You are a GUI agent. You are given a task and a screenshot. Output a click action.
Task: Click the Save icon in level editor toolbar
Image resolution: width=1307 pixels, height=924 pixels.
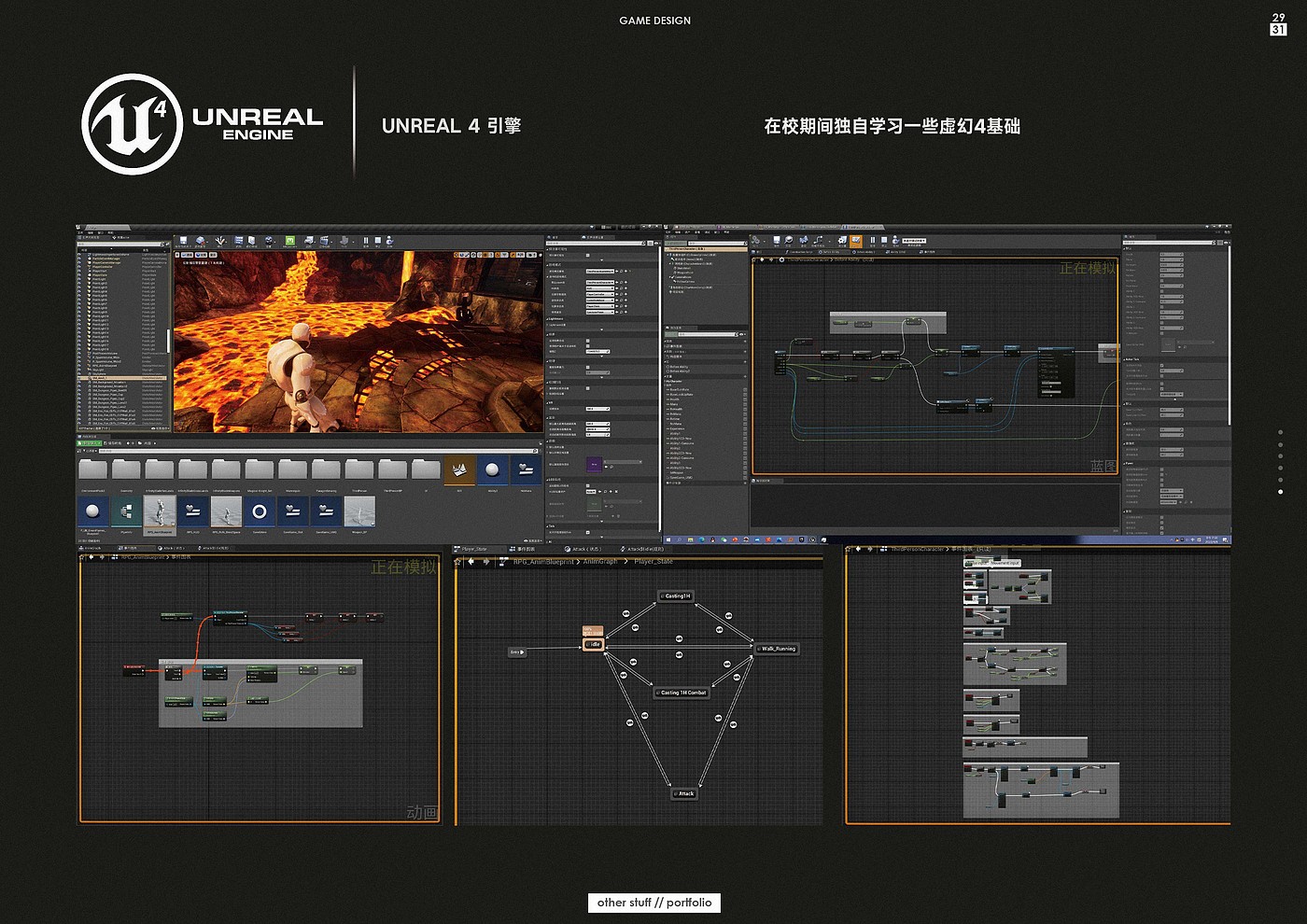tap(184, 242)
